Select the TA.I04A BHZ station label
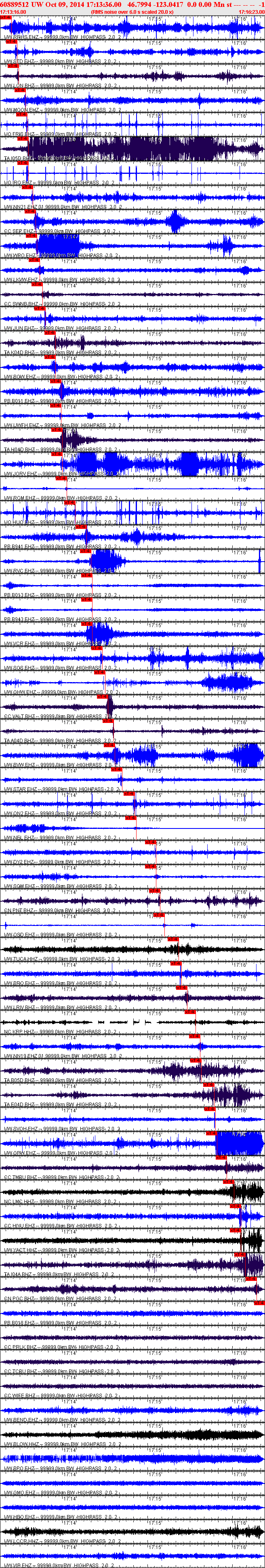This screenshot has height=1568, width=265. coord(59,1274)
